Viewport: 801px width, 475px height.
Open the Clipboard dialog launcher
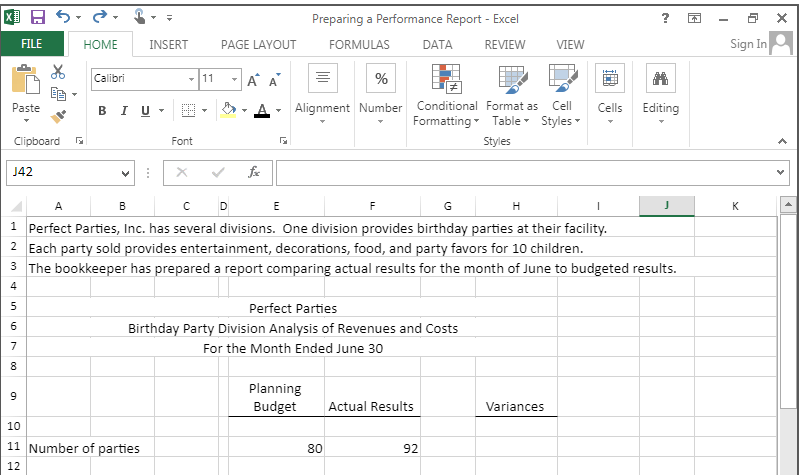click(x=79, y=141)
